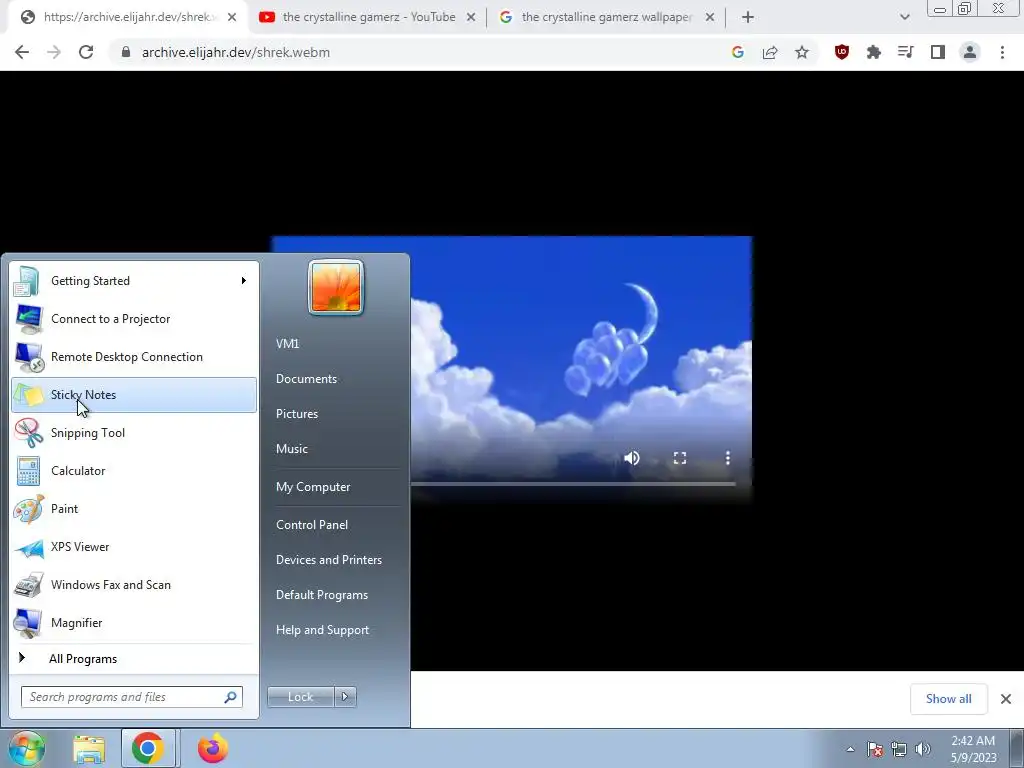This screenshot has height=768, width=1024.
Task: Click the Getting Started icon
Action: click(x=27, y=281)
